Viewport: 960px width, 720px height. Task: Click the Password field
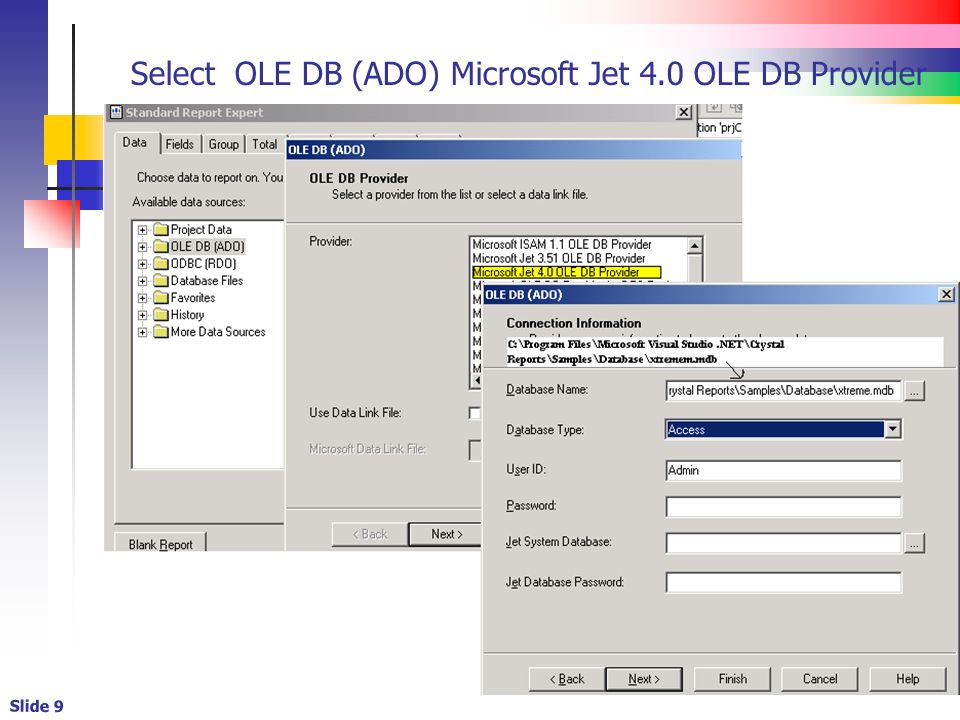point(783,506)
